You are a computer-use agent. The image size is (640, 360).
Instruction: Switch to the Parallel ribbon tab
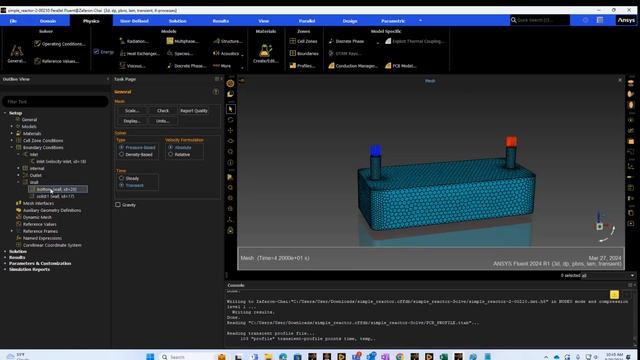pos(307,21)
